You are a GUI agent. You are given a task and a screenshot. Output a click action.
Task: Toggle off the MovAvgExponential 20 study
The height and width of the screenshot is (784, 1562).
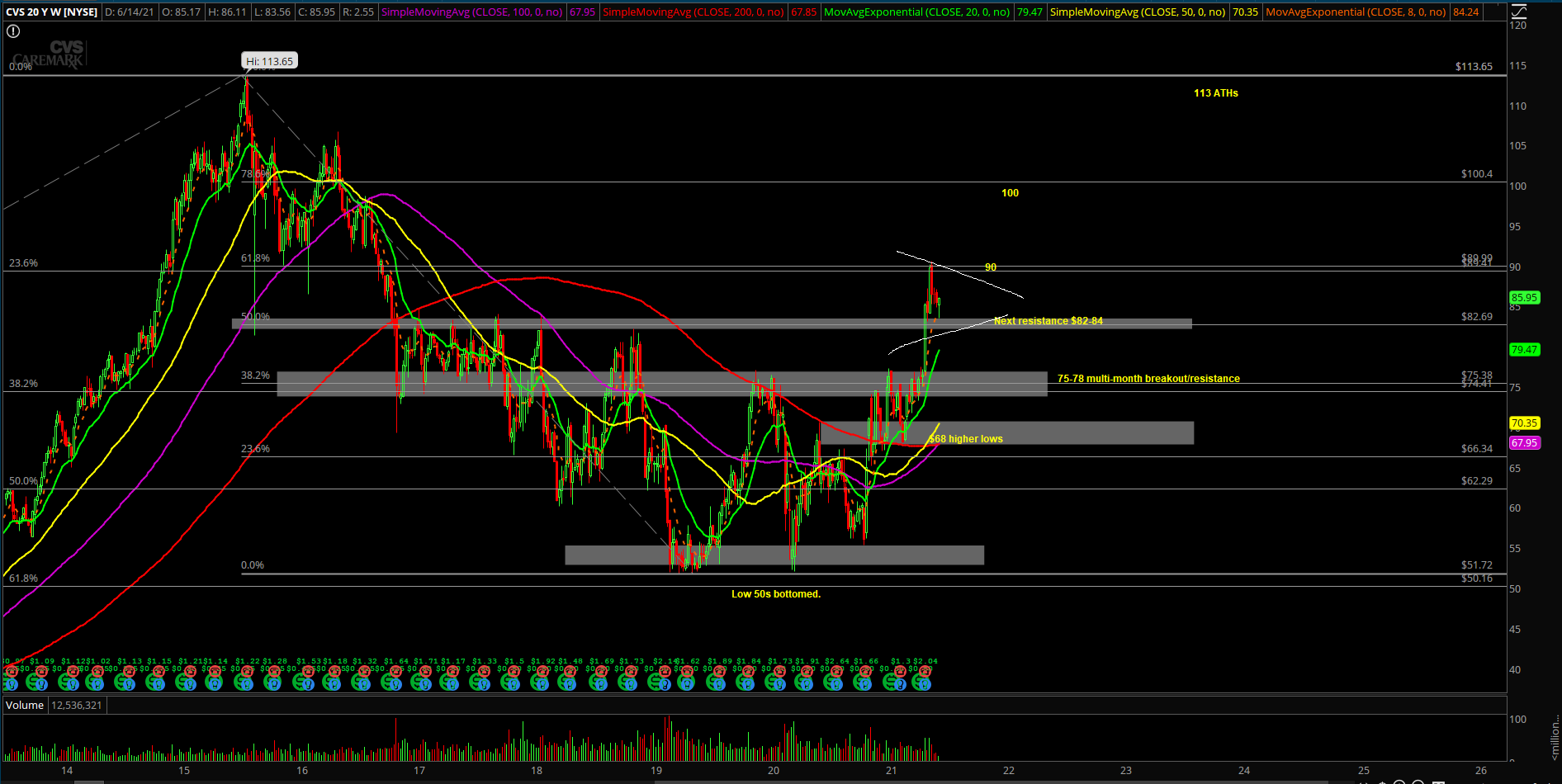pos(916,12)
